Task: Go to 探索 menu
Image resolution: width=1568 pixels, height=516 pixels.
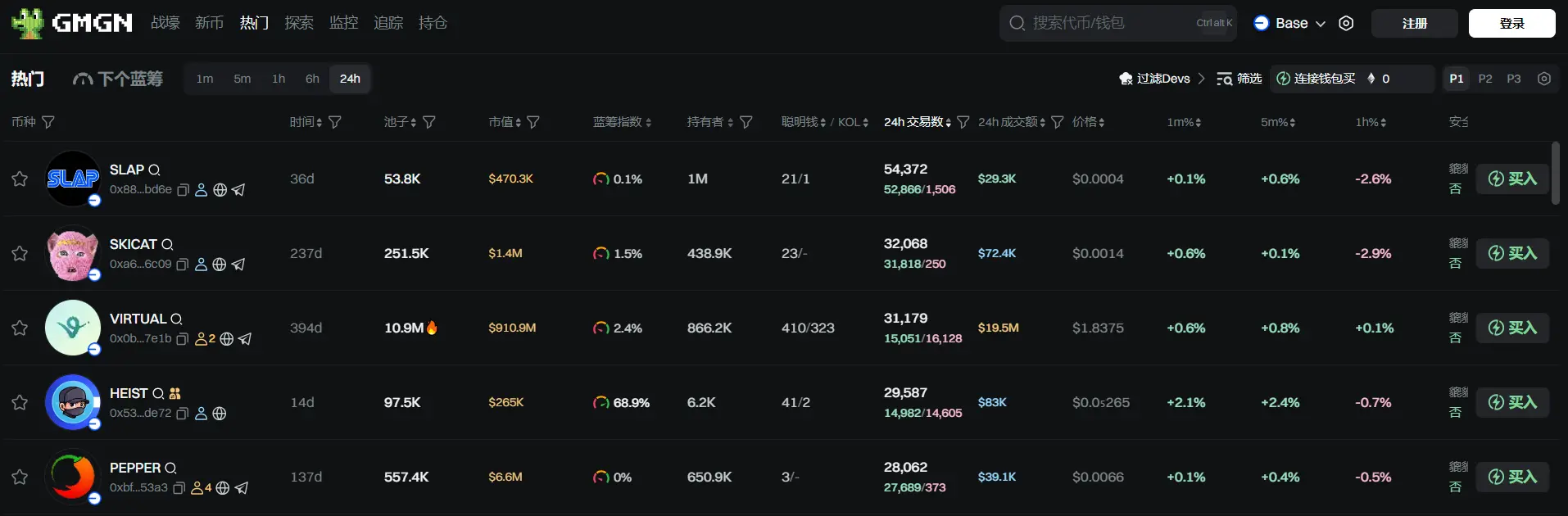Action: [299, 23]
